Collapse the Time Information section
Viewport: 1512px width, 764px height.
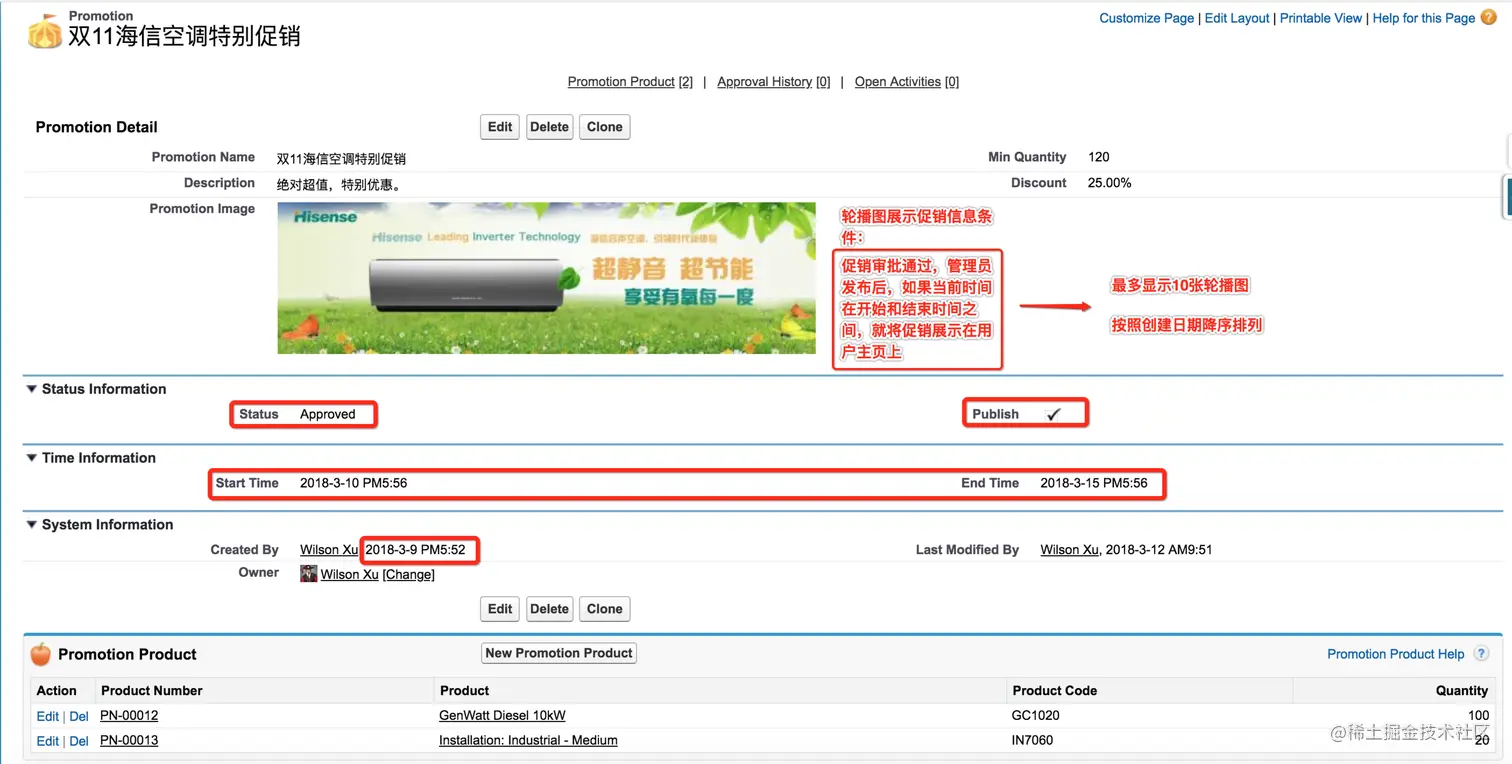click(x=31, y=458)
